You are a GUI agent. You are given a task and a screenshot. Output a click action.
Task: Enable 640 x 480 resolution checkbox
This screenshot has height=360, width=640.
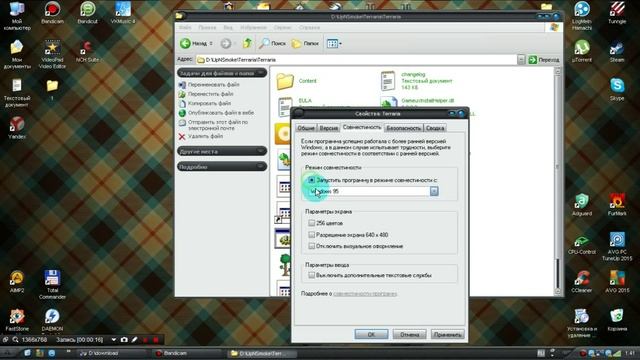click(311, 235)
